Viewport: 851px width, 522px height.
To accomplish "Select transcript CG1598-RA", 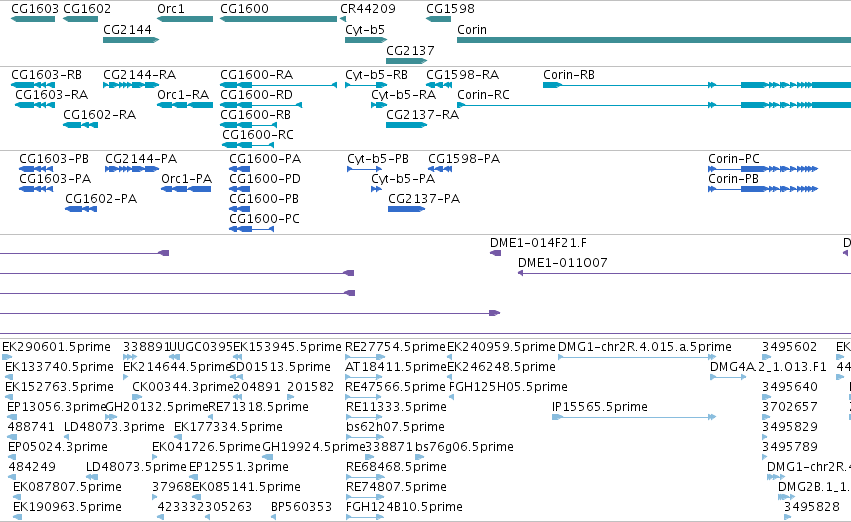I will [439, 85].
